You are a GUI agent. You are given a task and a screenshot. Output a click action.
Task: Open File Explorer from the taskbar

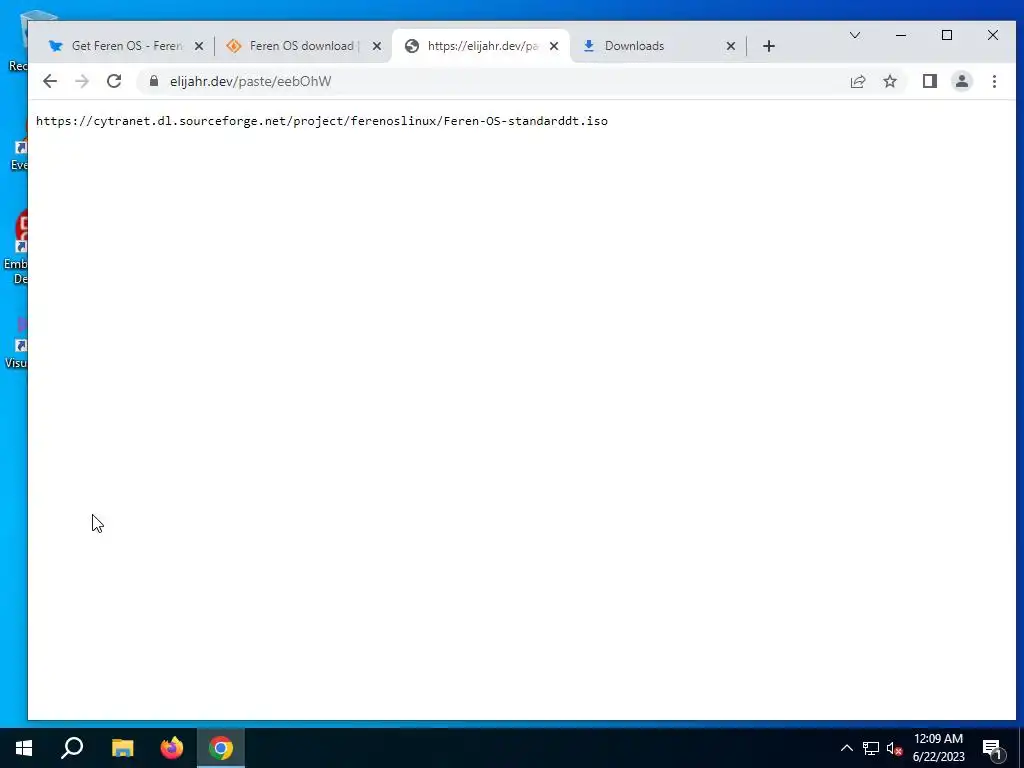pos(122,748)
